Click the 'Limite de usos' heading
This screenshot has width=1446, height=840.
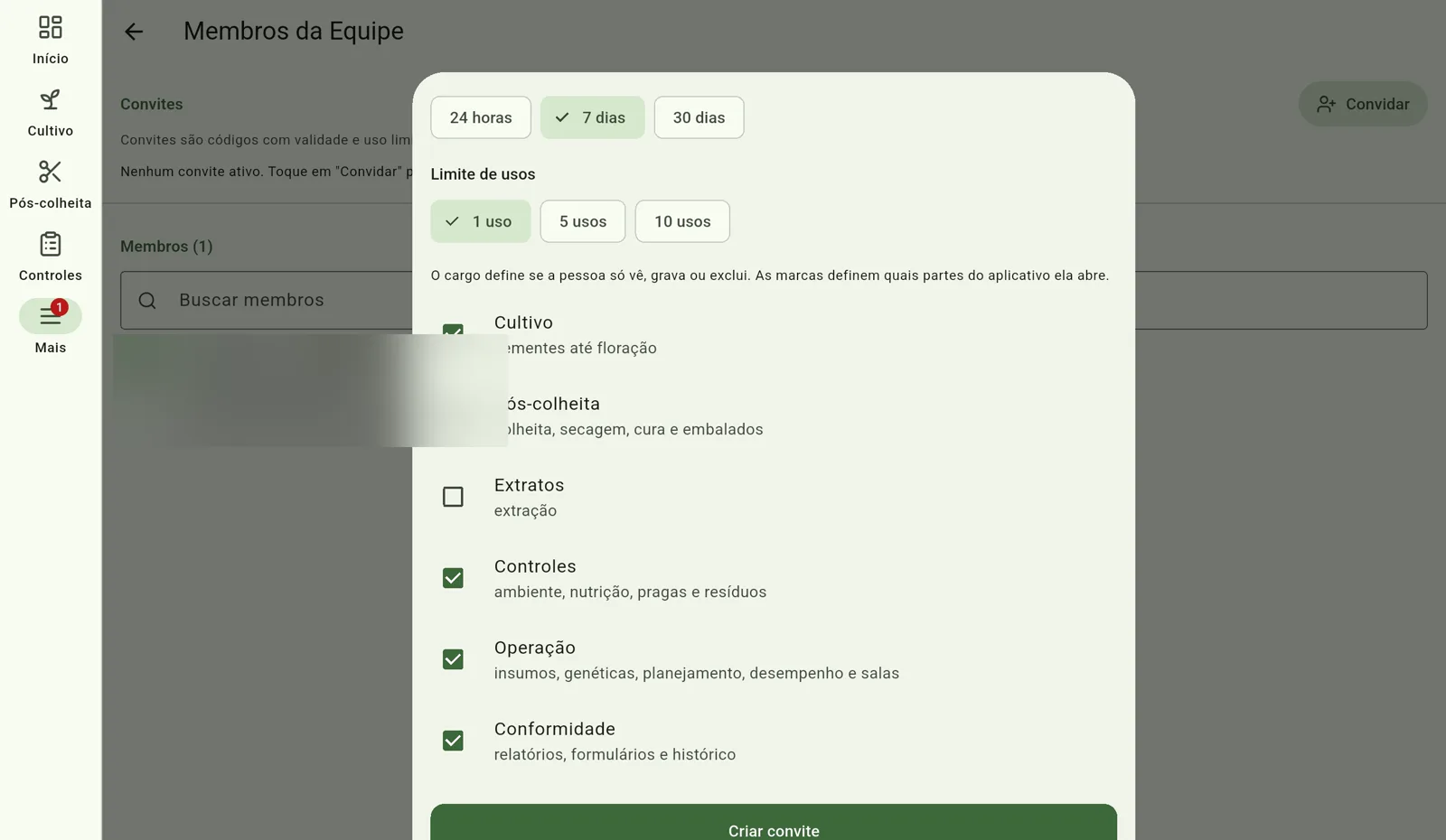pyautogui.click(x=483, y=174)
